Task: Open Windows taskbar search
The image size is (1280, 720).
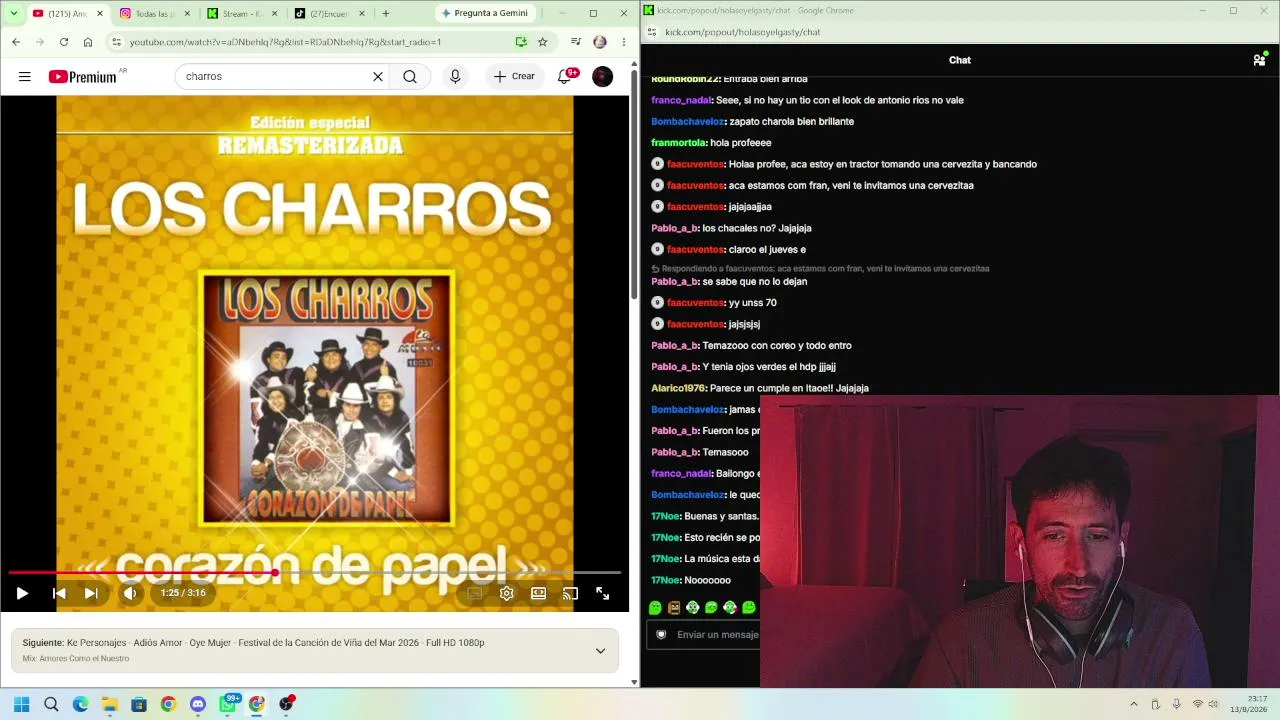Action: 51,704
